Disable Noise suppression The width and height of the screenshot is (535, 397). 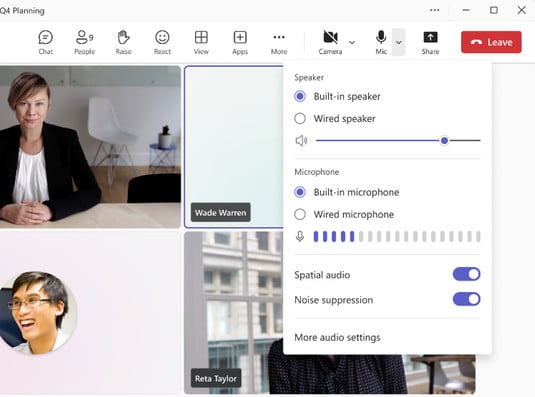click(x=466, y=299)
